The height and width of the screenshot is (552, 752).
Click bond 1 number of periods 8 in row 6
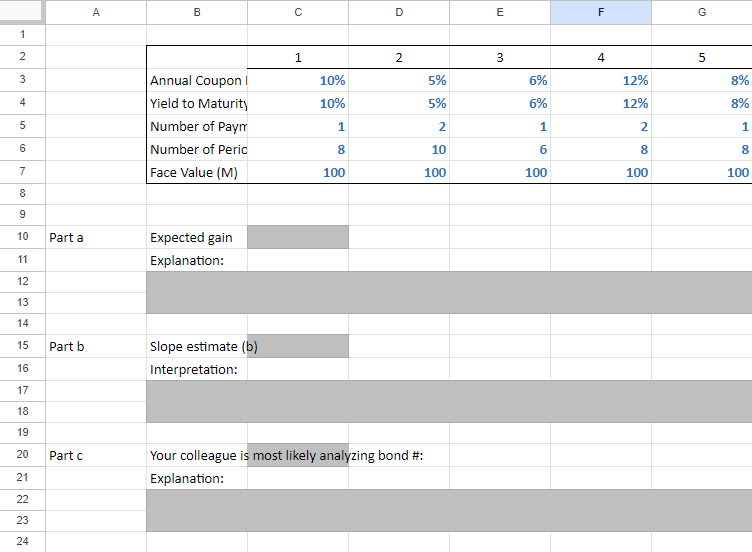coord(298,149)
